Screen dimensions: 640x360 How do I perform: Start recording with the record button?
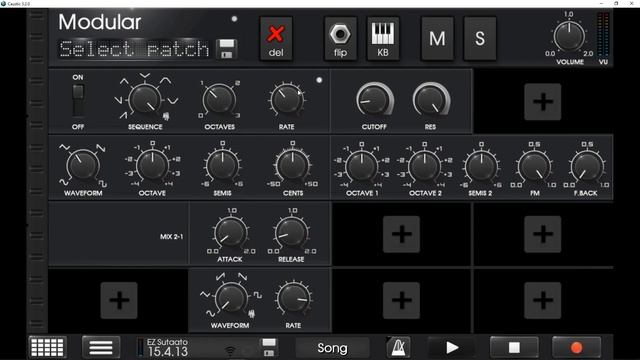click(x=576, y=347)
